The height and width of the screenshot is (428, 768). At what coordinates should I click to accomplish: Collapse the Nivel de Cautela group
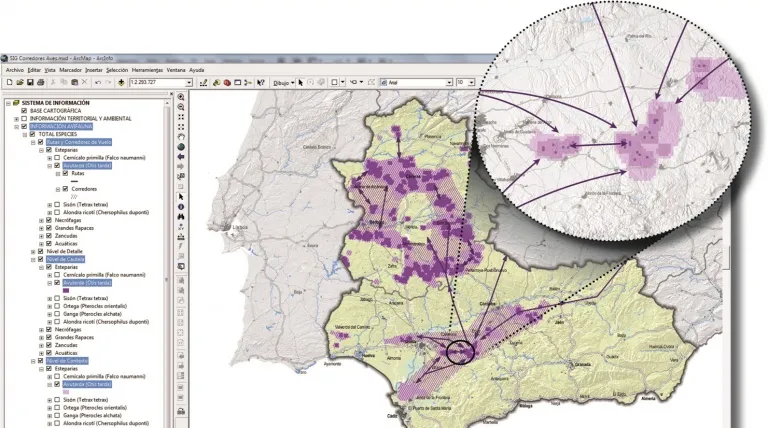[x=33, y=260]
